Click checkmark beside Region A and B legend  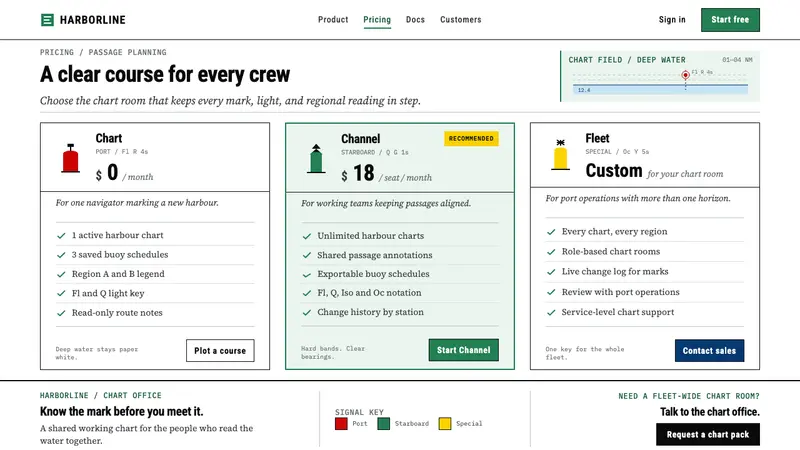[x=61, y=274]
